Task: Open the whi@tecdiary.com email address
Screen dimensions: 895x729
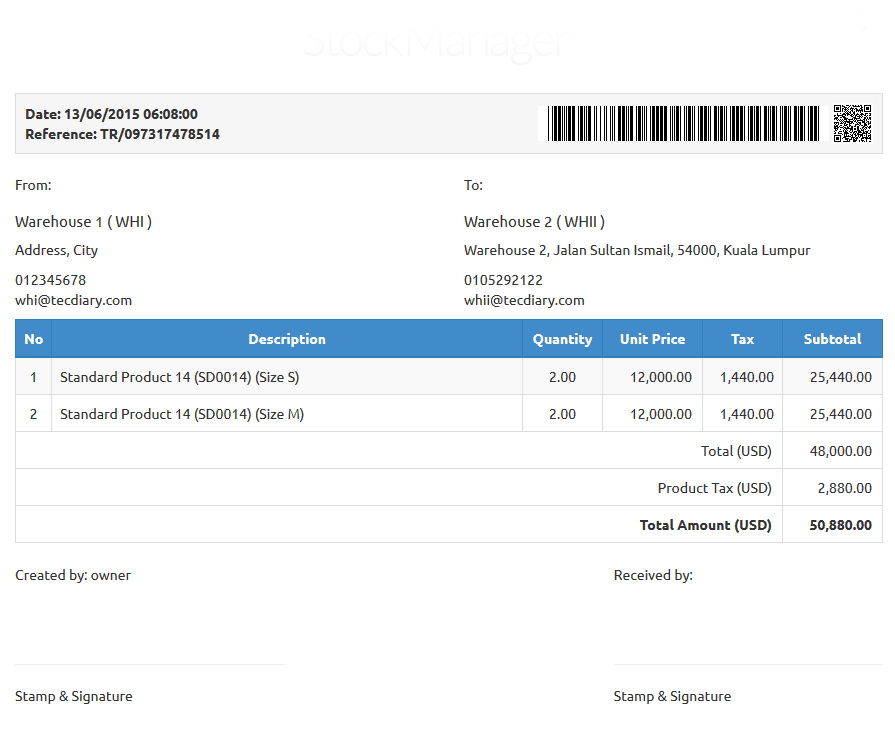Action: 73,300
